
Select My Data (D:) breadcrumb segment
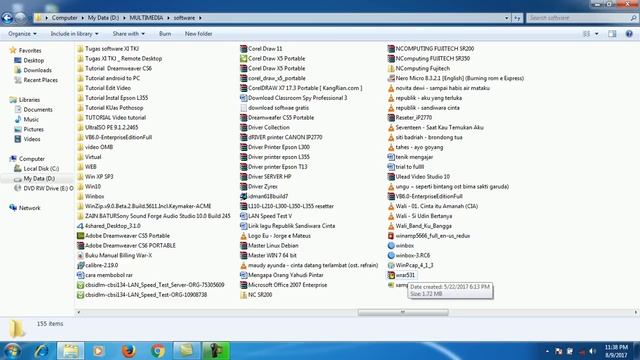coord(103,18)
